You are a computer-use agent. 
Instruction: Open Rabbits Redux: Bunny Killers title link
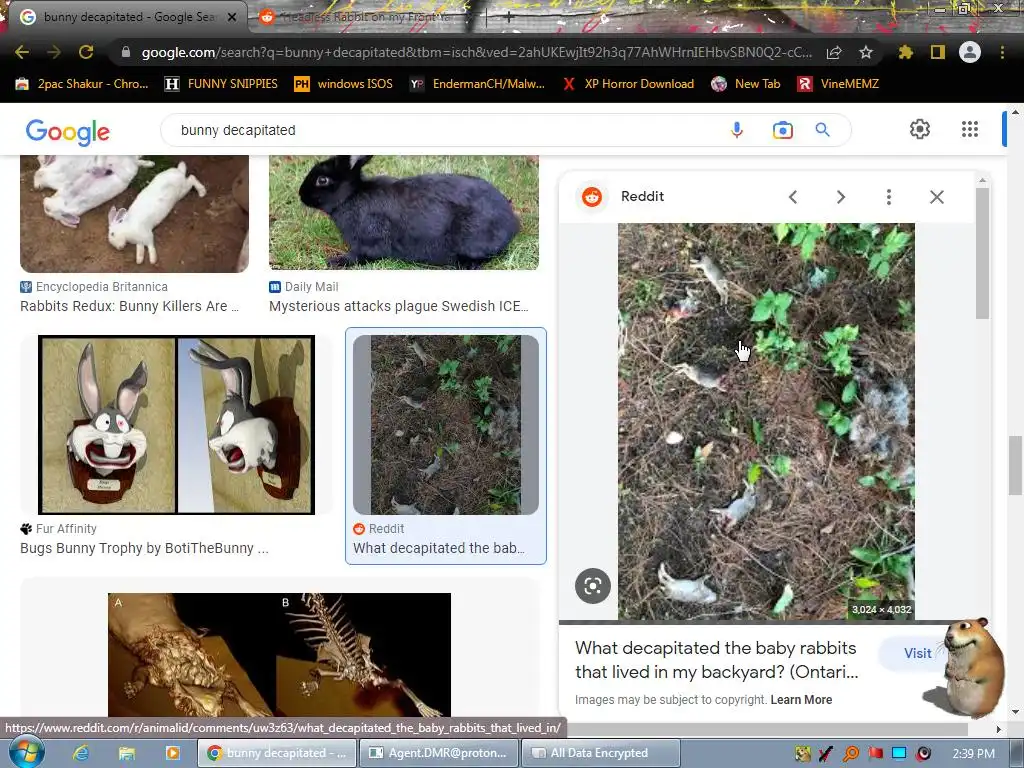(x=129, y=306)
